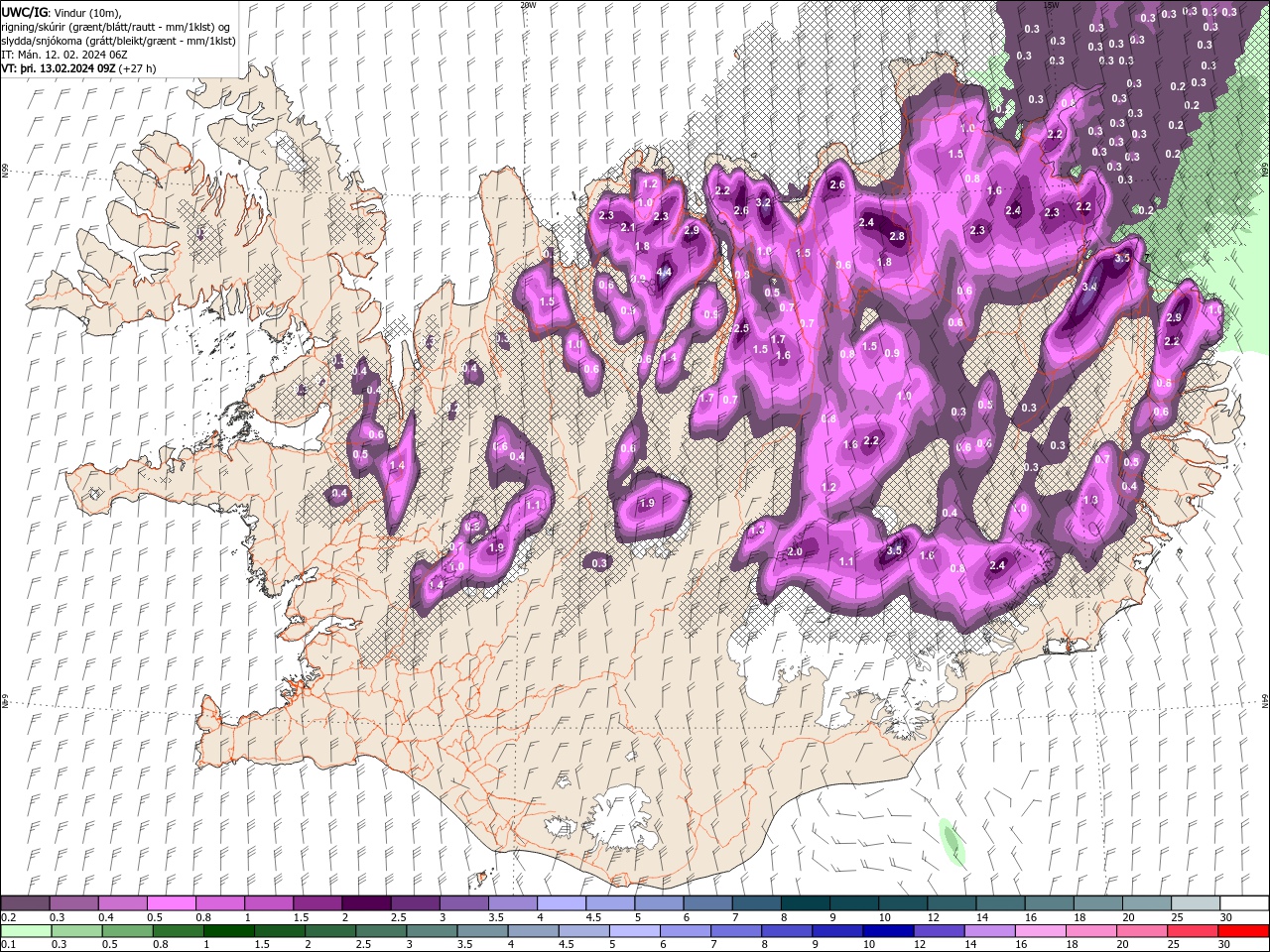Select the pale green 0.1 swatch in rain scale
The image size is (1270, 952).
pos(26,931)
